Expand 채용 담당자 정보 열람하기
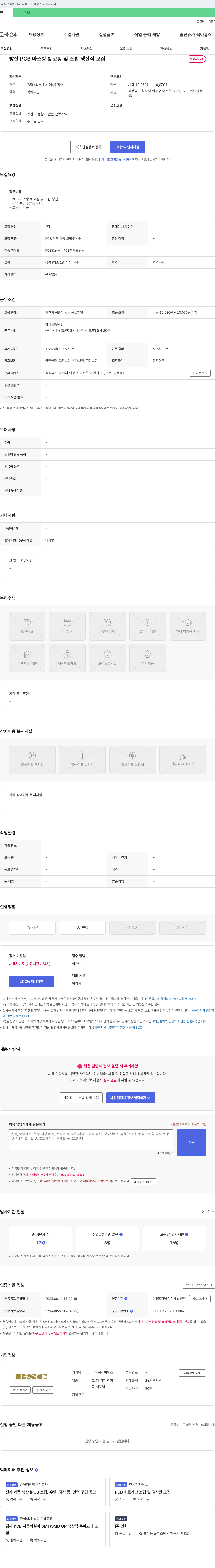This screenshot has width=215, height=1568. pos(131,1098)
